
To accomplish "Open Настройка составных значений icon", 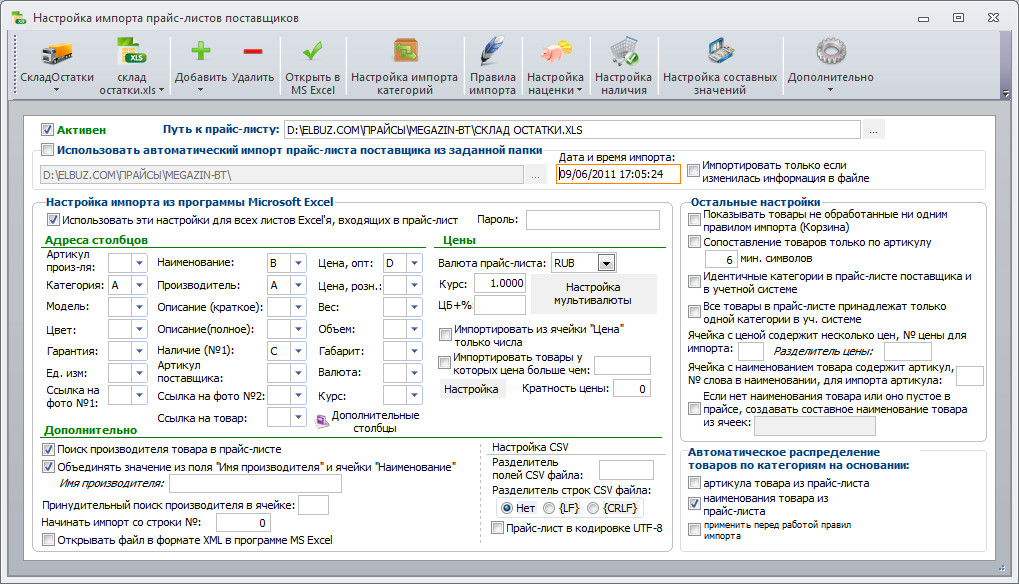I will click(x=720, y=52).
